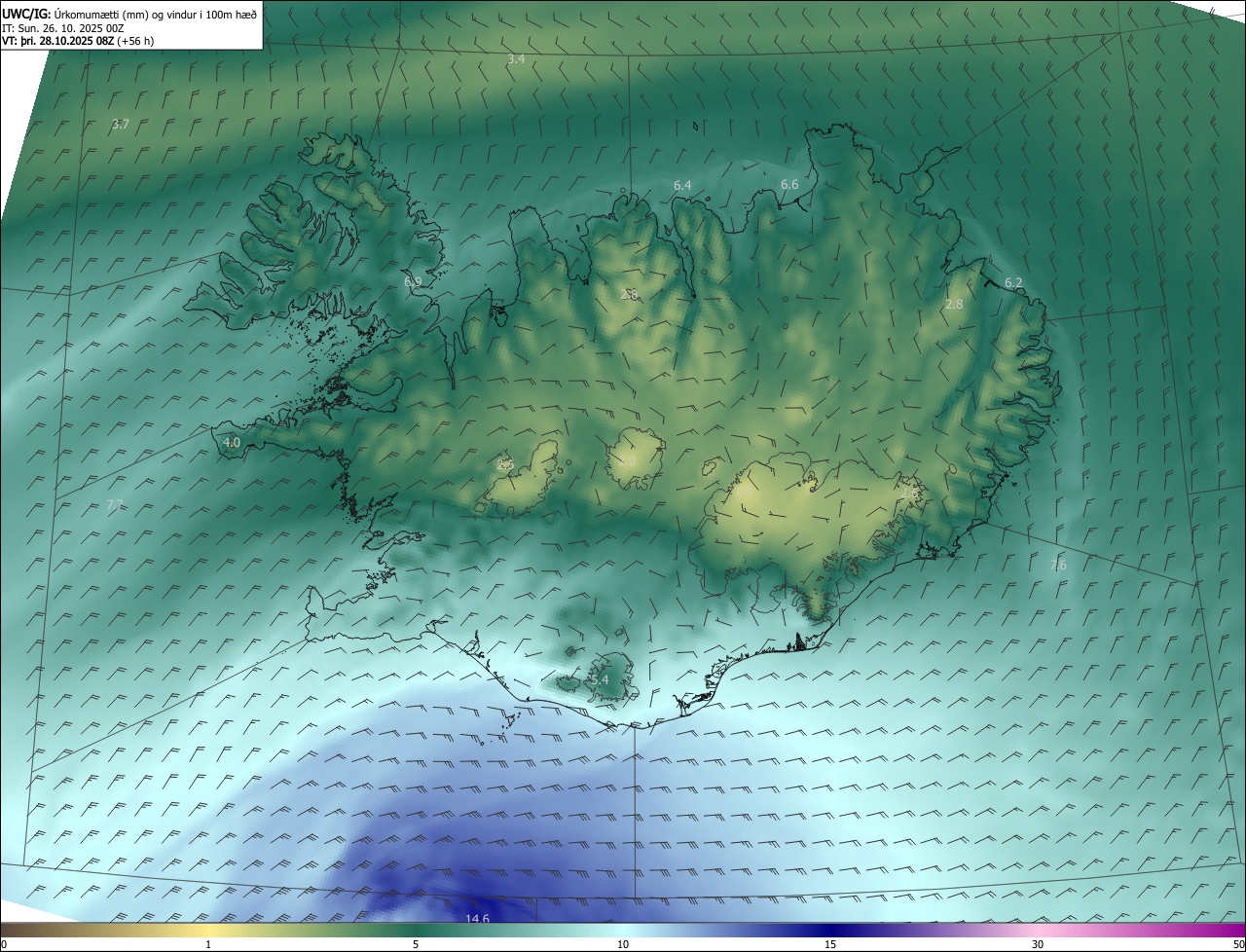Click the 30 tick on the color scale
Viewport: 1246px width, 952px height.
click(x=1038, y=944)
